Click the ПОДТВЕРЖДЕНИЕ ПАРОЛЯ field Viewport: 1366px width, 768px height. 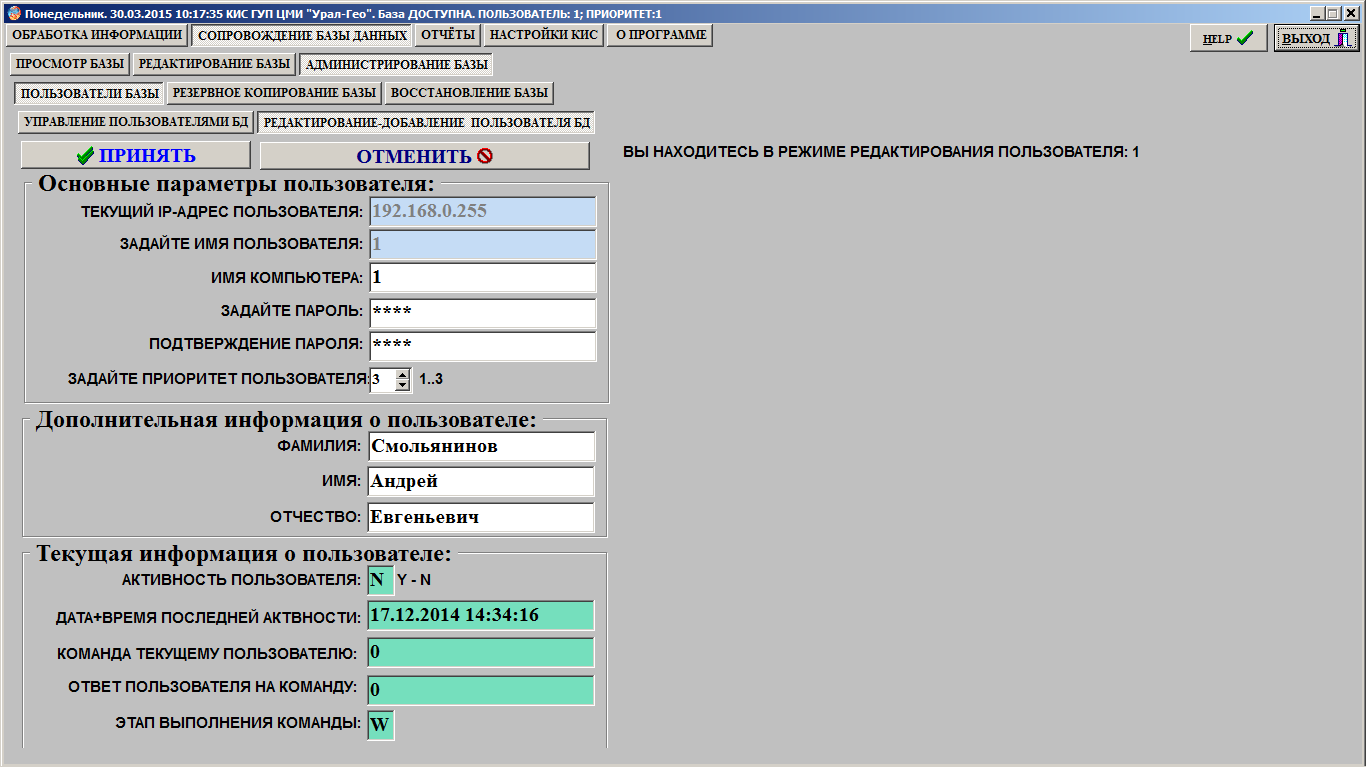click(483, 346)
